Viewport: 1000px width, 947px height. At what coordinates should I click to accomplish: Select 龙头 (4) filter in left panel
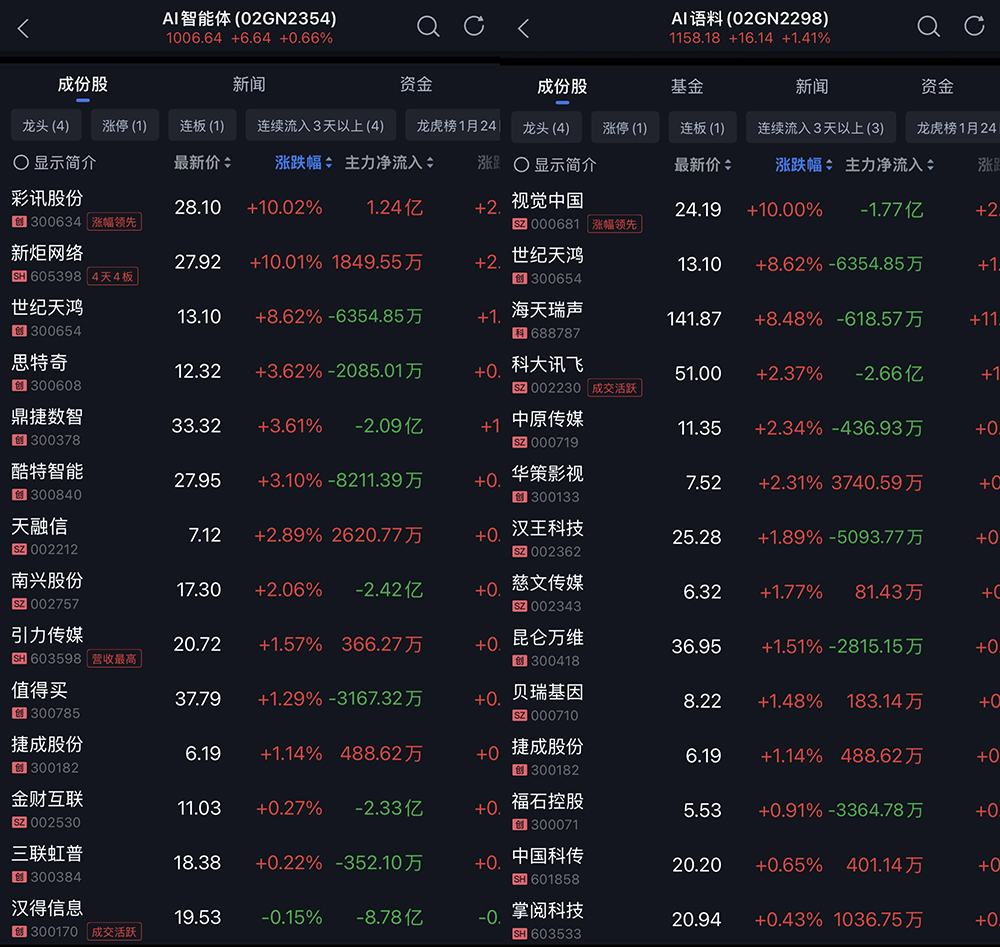(x=46, y=126)
